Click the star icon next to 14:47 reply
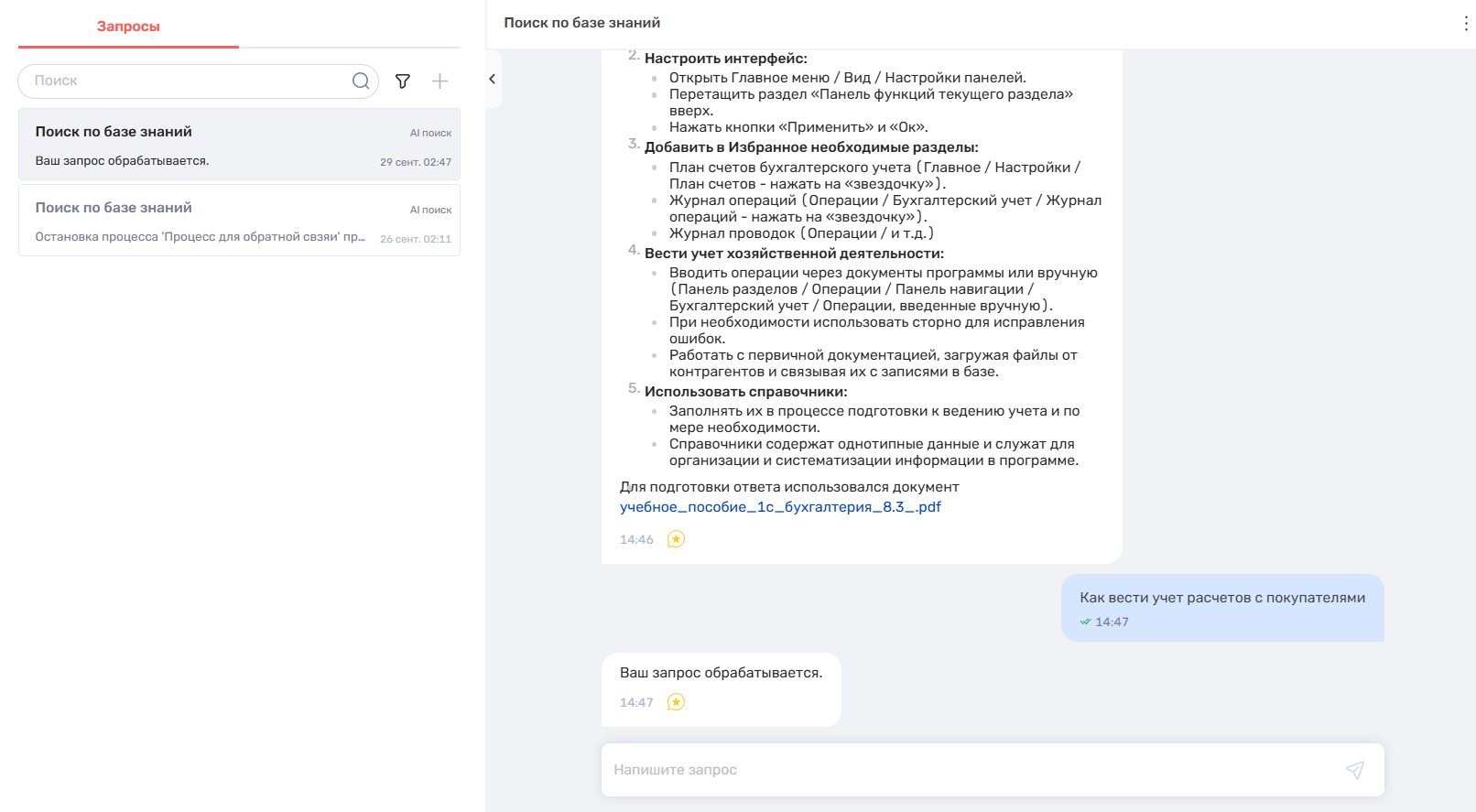The height and width of the screenshot is (812, 1476). coord(676,702)
